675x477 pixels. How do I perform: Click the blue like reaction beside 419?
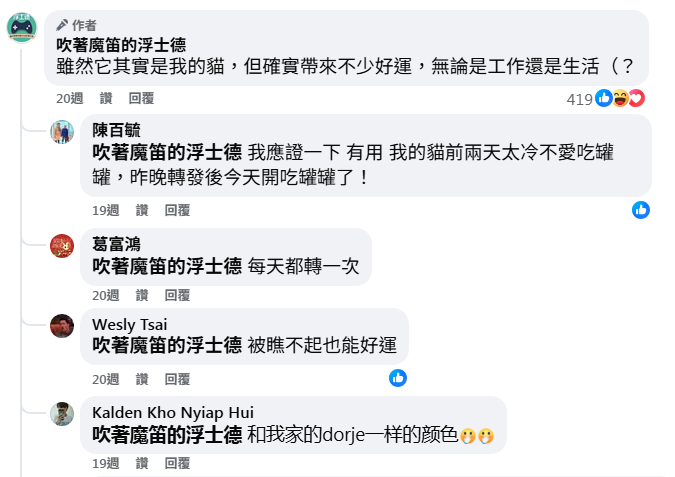coord(604,98)
